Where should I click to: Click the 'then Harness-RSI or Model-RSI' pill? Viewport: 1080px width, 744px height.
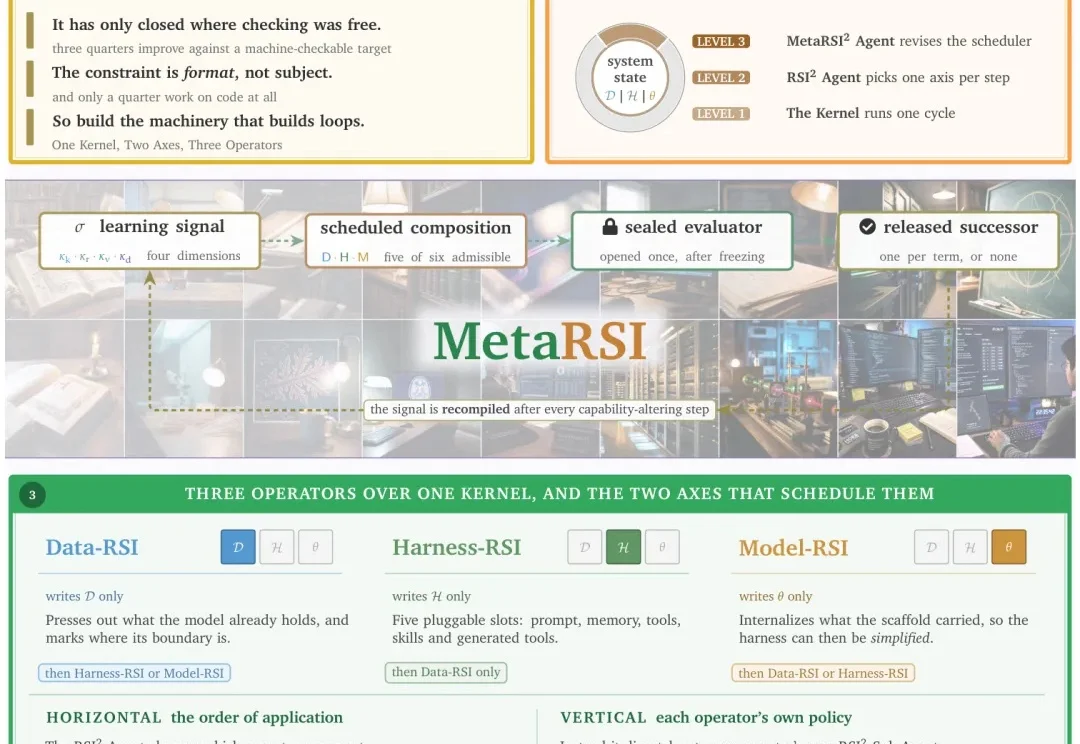(134, 673)
